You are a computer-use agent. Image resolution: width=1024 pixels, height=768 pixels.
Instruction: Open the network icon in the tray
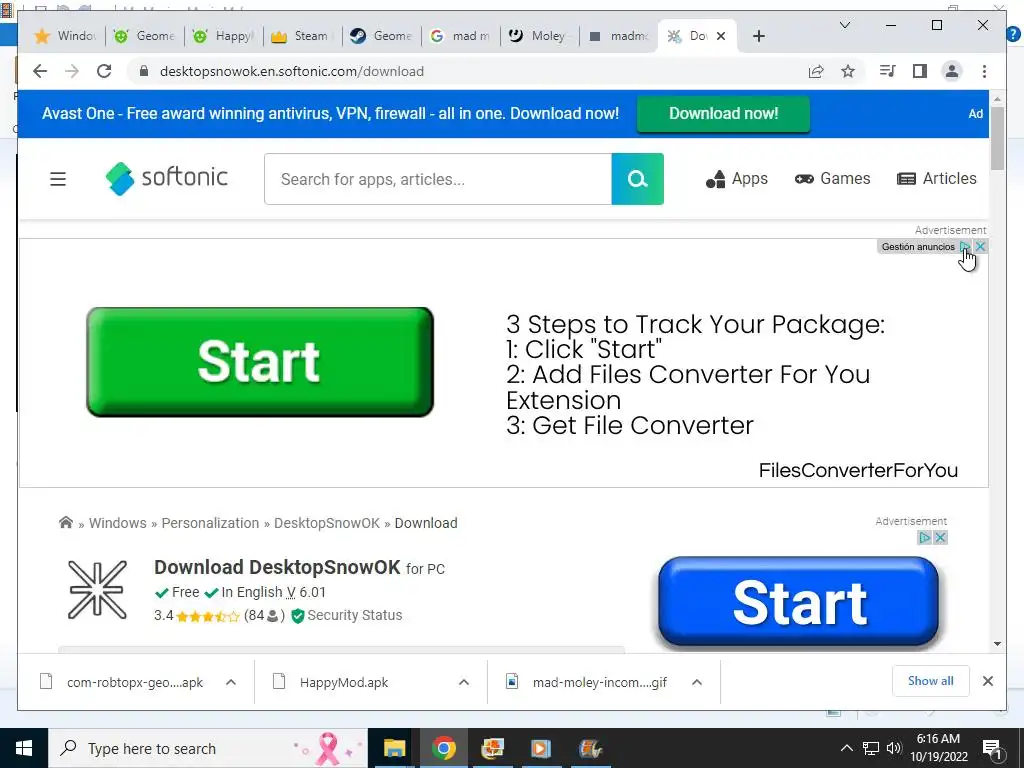[x=871, y=748]
